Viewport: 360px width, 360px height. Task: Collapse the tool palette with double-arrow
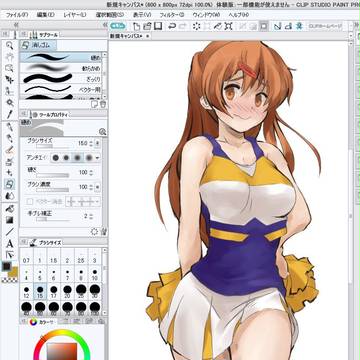pos(15,25)
